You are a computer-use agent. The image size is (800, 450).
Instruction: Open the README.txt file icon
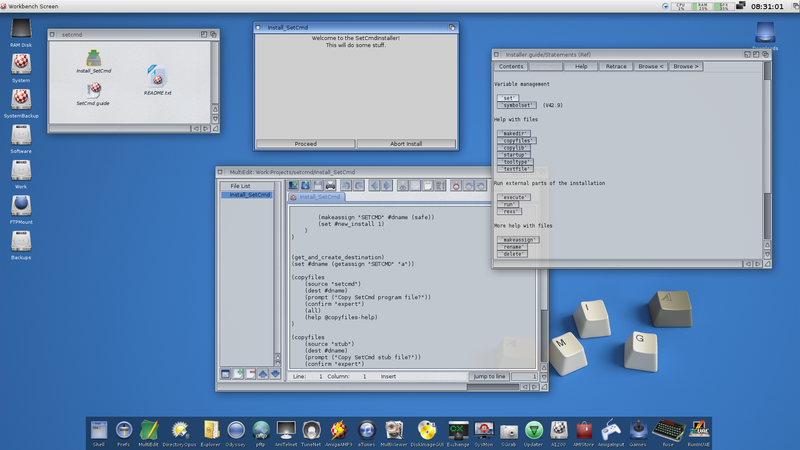click(x=157, y=78)
